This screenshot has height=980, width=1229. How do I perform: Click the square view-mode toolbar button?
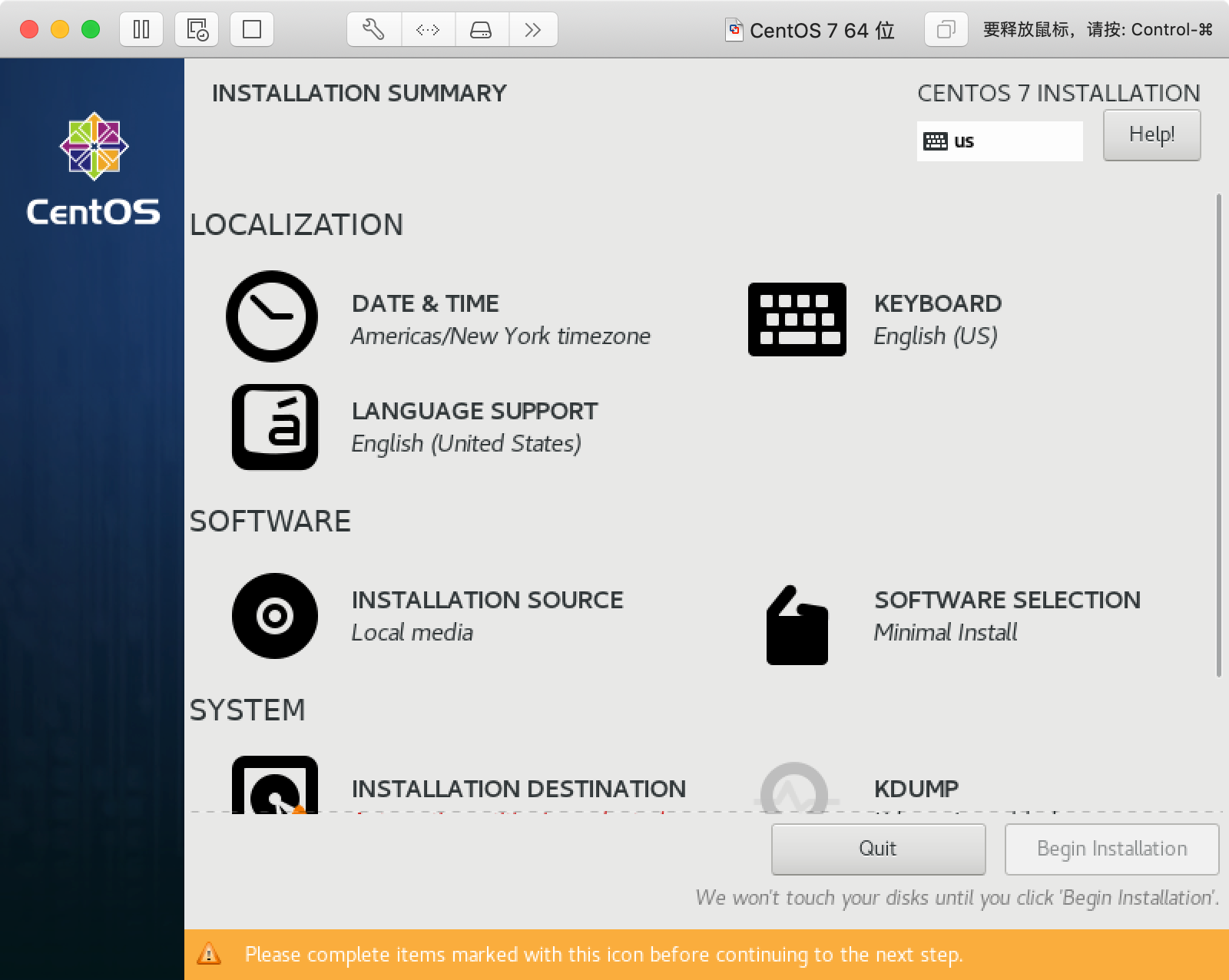pyautogui.click(x=252, y=30)
